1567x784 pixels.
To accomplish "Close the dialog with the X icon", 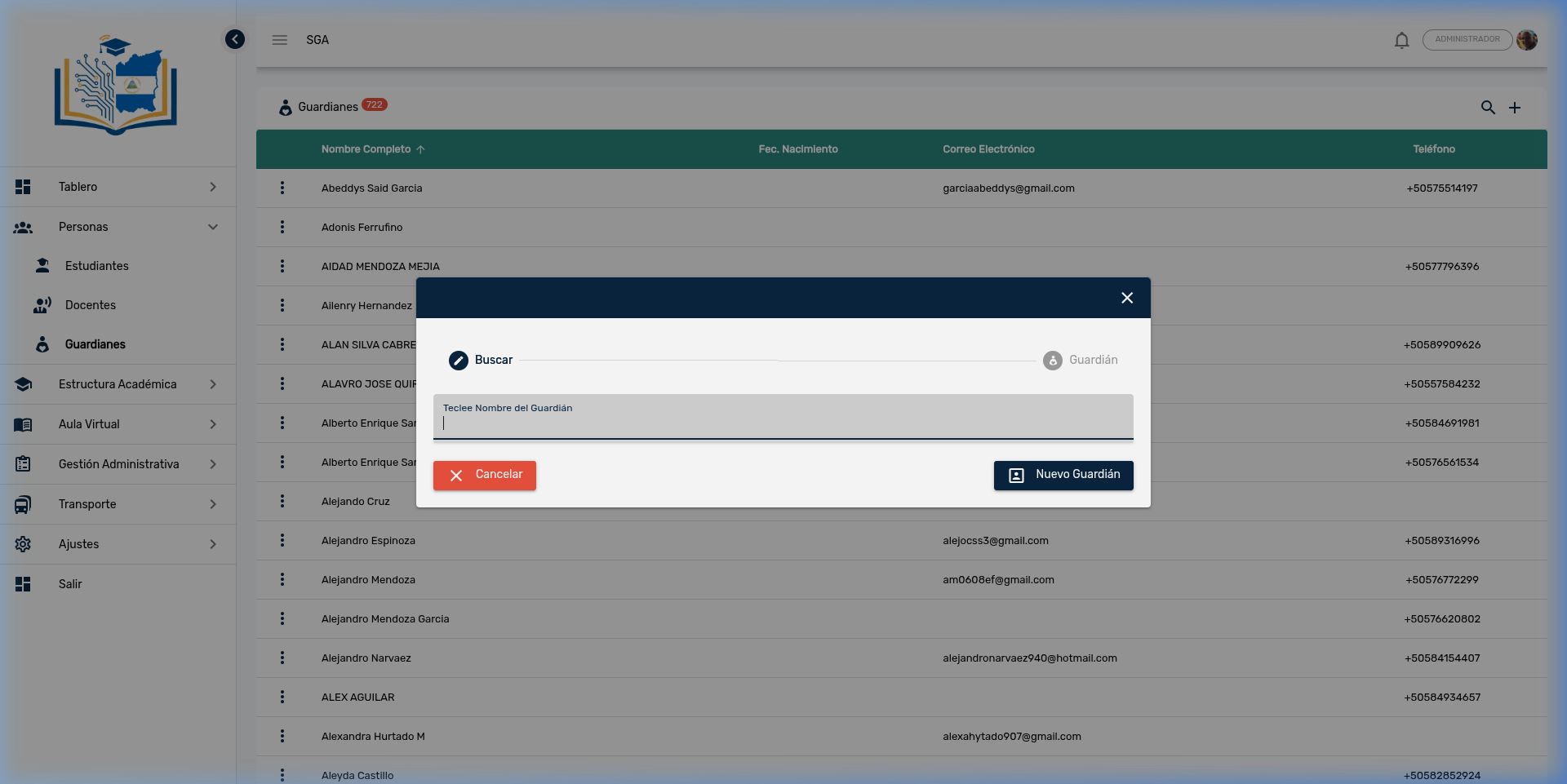I will click(x=1127, y=298).
